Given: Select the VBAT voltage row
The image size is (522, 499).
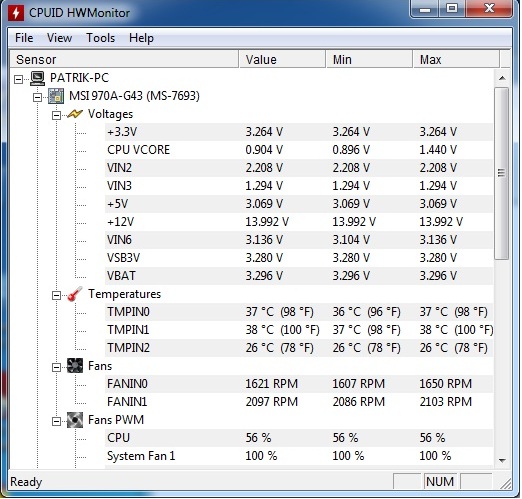Looking at the screenshot, I should (299, 276).
